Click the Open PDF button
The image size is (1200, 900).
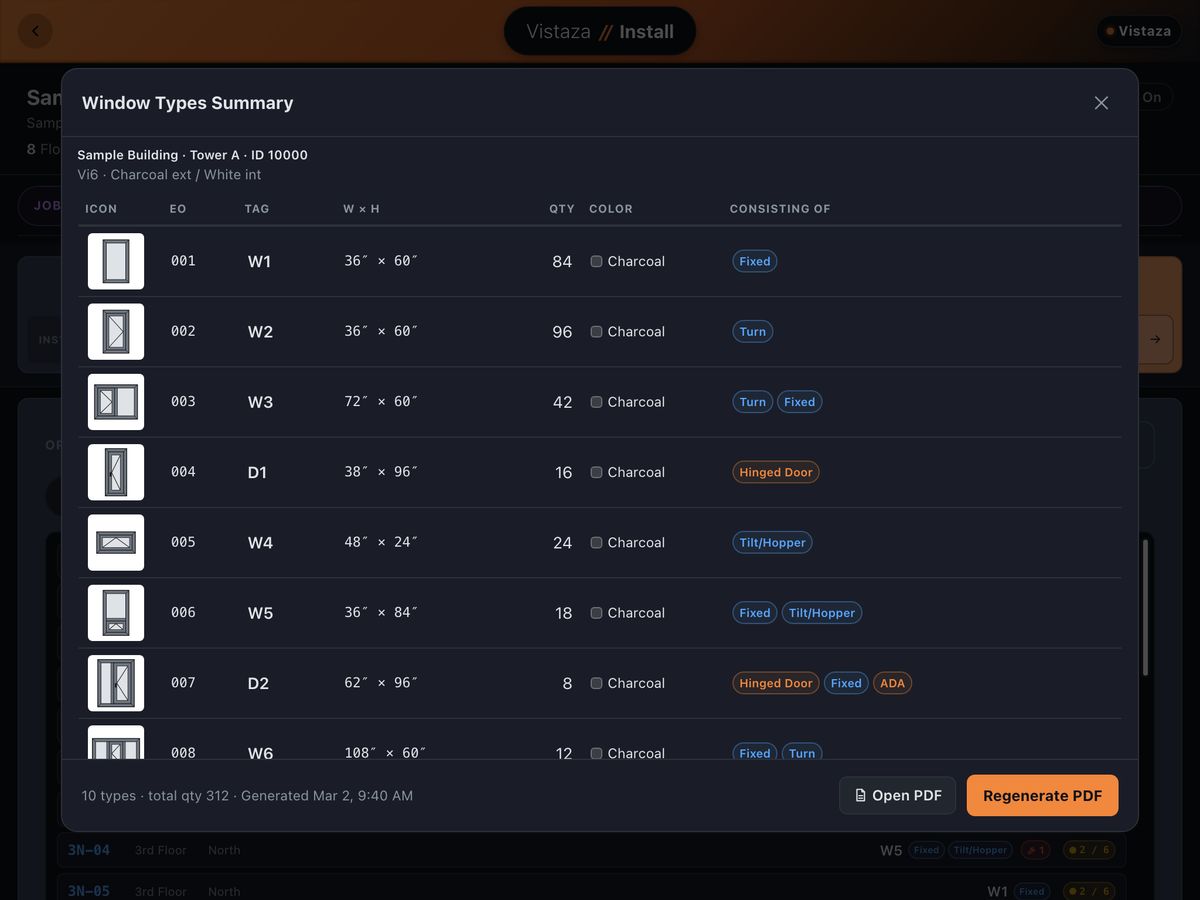(x=897, y=796)
